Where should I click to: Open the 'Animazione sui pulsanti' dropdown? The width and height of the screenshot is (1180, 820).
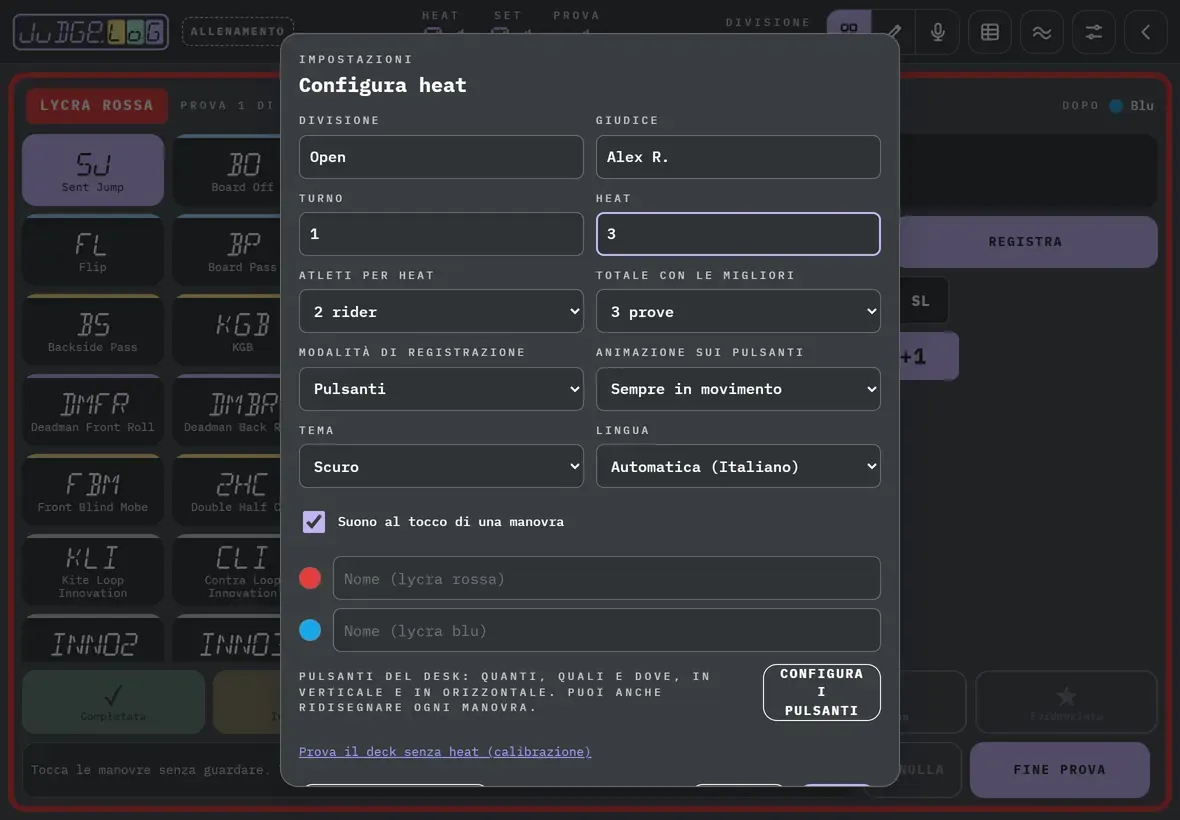[x=738, y=389]
